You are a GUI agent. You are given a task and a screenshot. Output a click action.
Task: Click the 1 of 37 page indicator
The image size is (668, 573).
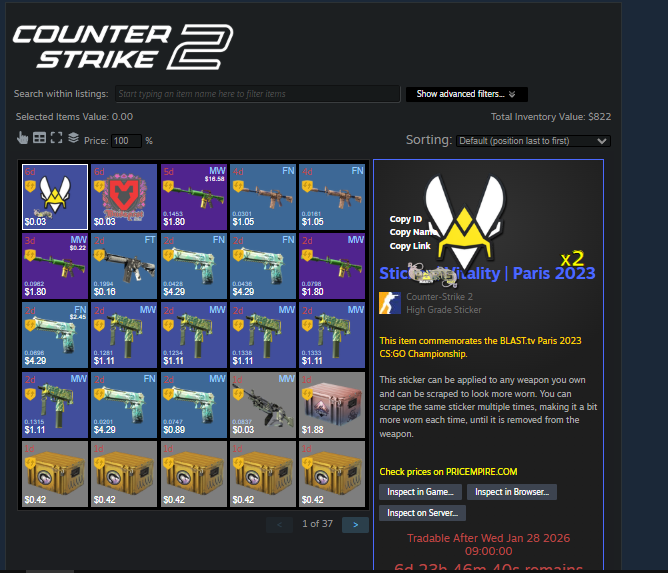pos(317,524)
